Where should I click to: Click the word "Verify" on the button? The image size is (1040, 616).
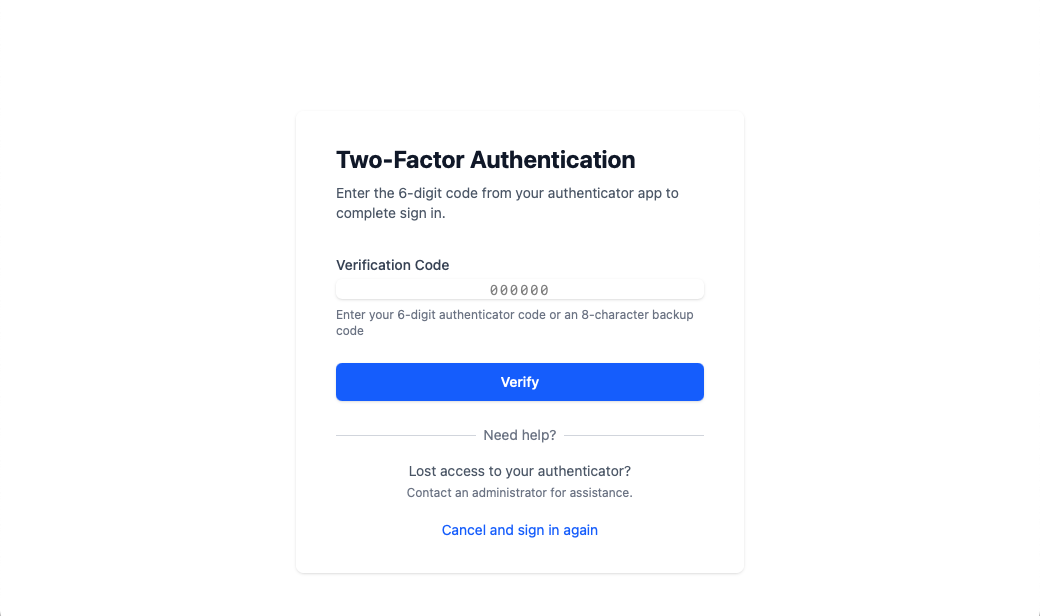coord(519,382)
